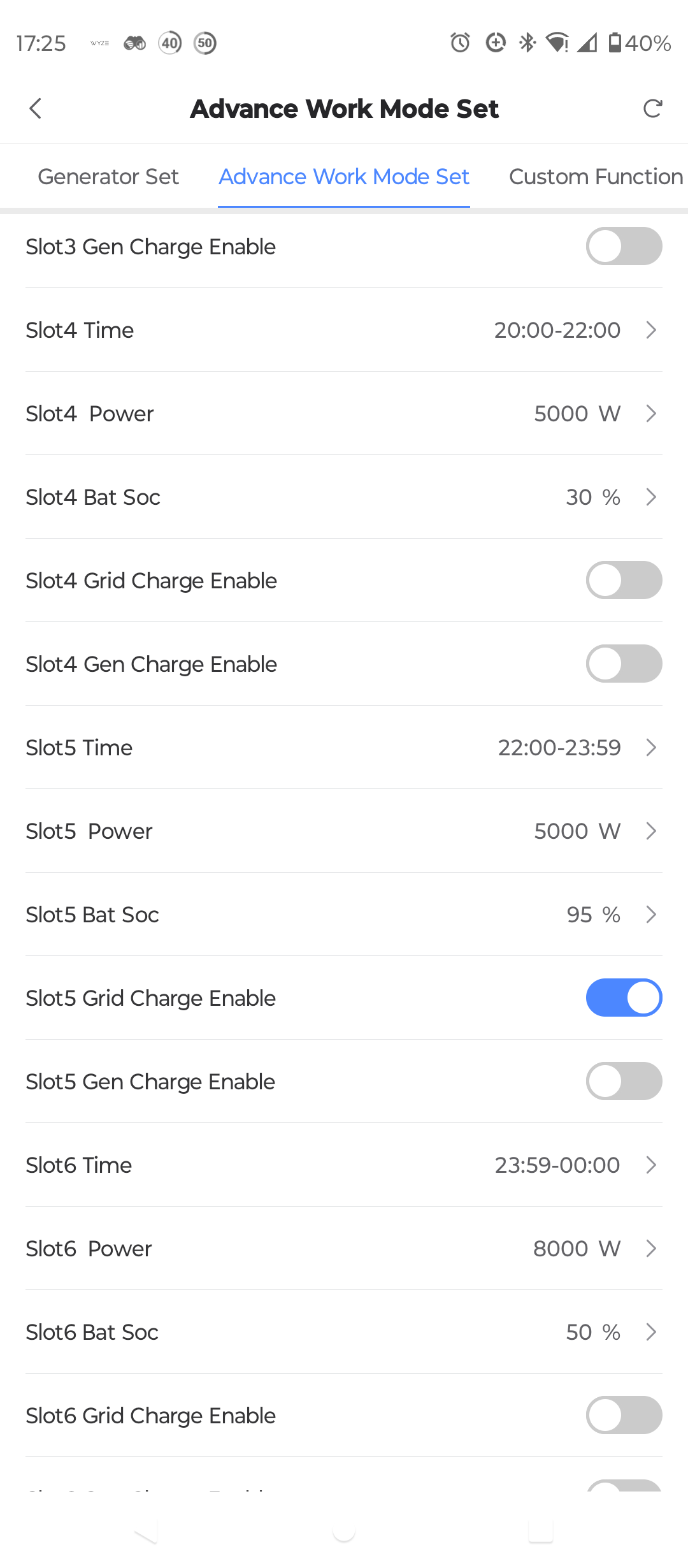Tap the Slot4 Power 5000 W value

[577, 414]
